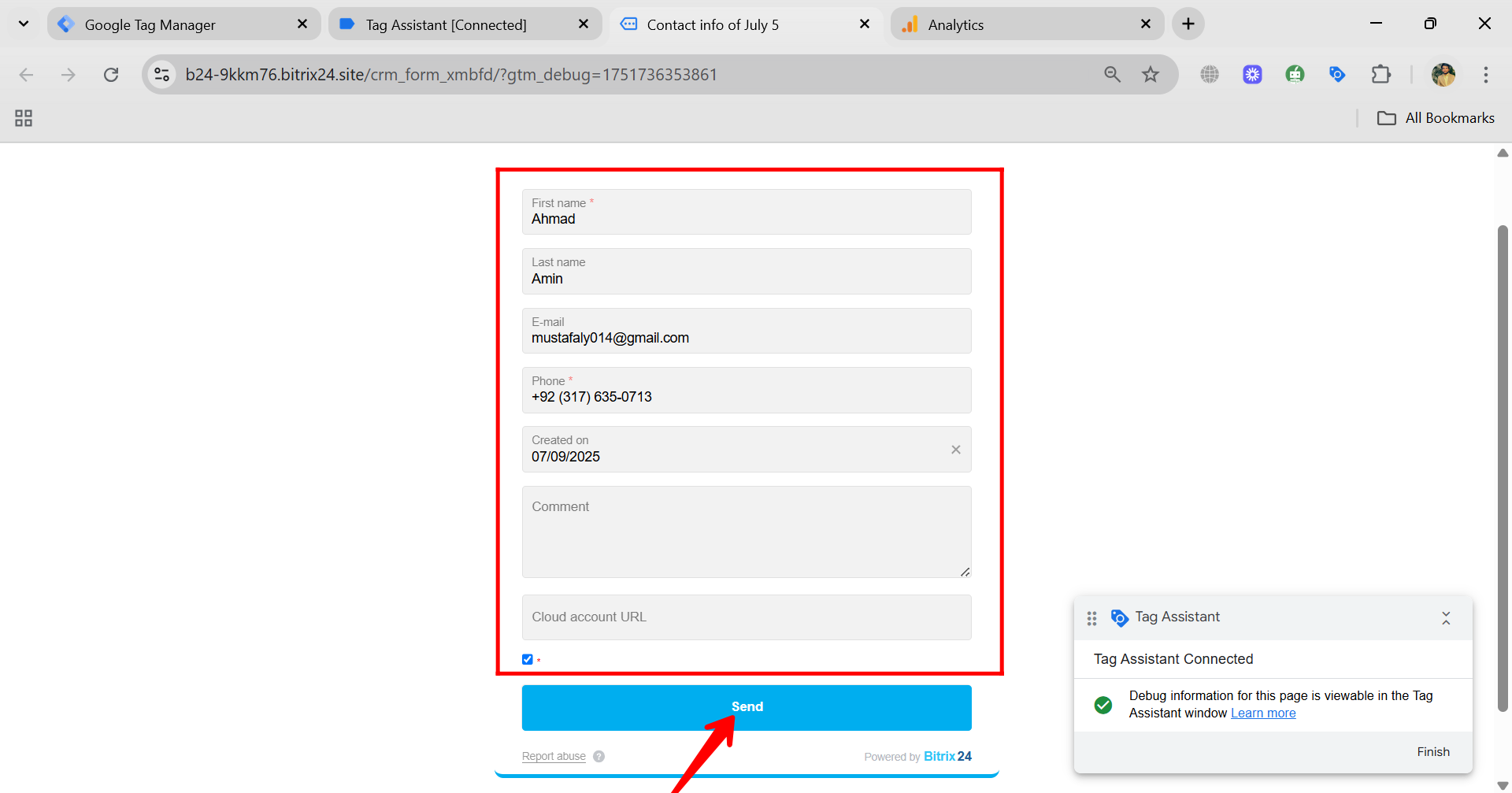Screen dimensions: 1512x793
Task: Open the All Bookmarks folder
Action: pyautogui.click(x=1436, y=118)
